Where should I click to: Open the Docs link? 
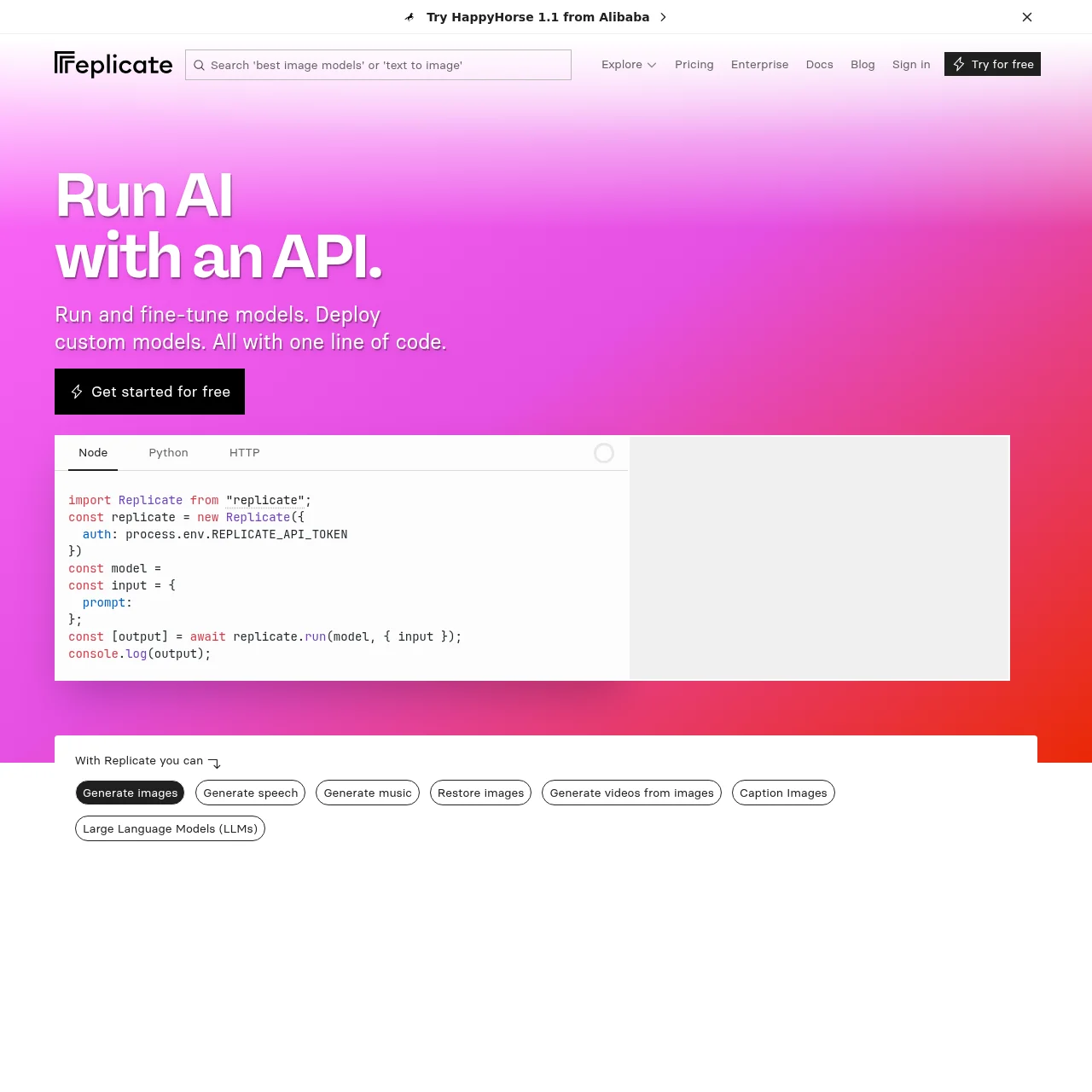point(819,65)
